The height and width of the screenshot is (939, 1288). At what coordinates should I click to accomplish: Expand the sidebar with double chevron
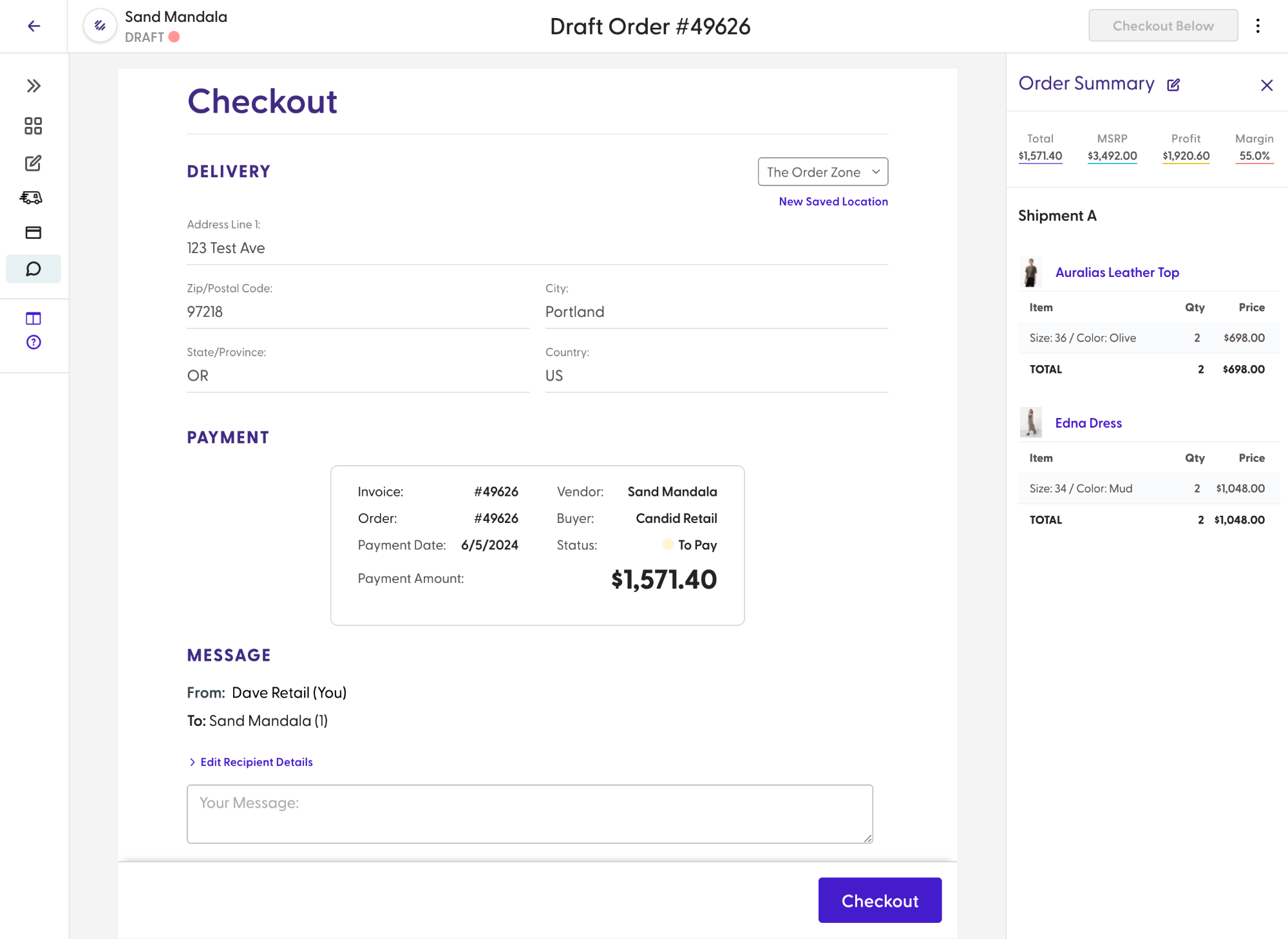tap(33, 86)
